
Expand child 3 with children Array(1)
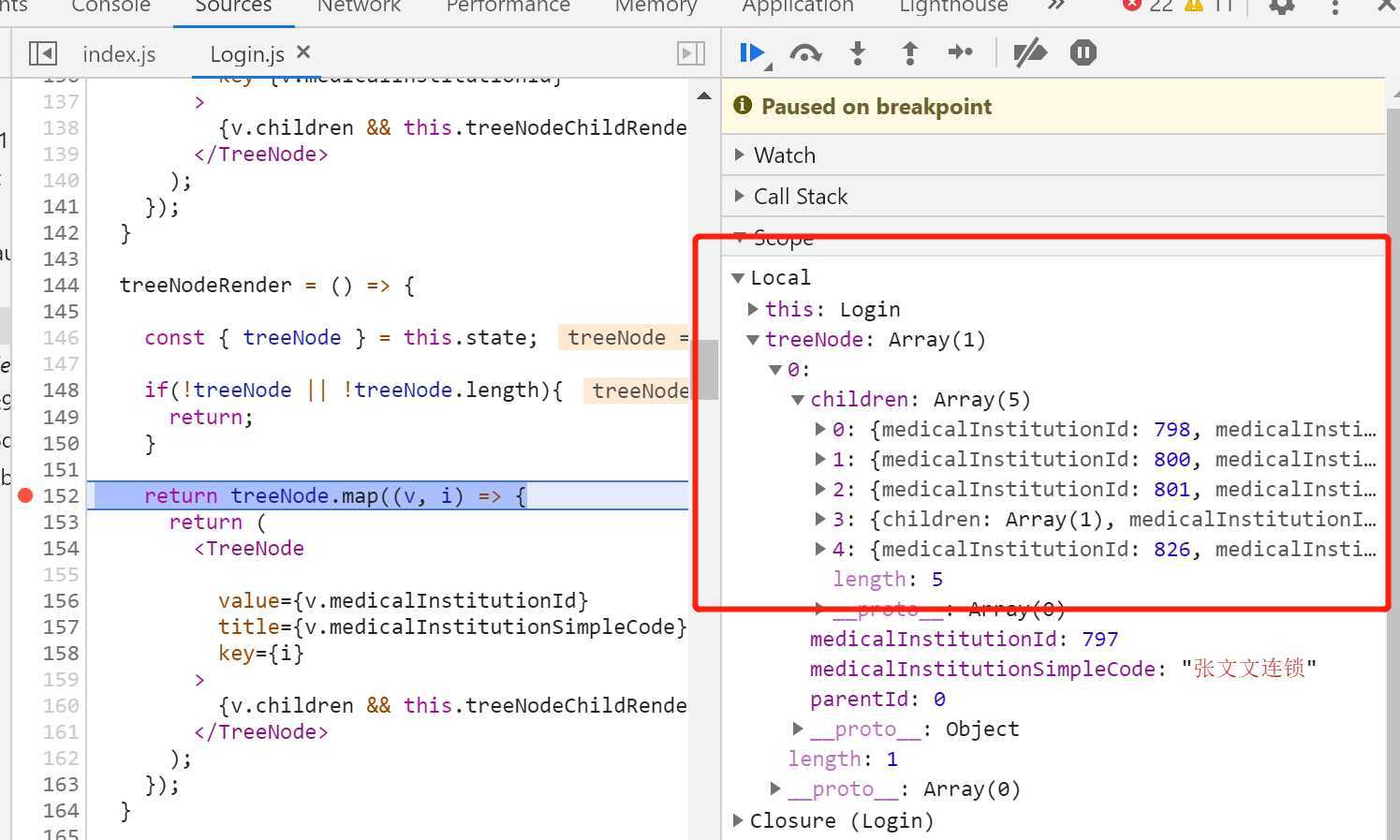[x=820, y=520]
